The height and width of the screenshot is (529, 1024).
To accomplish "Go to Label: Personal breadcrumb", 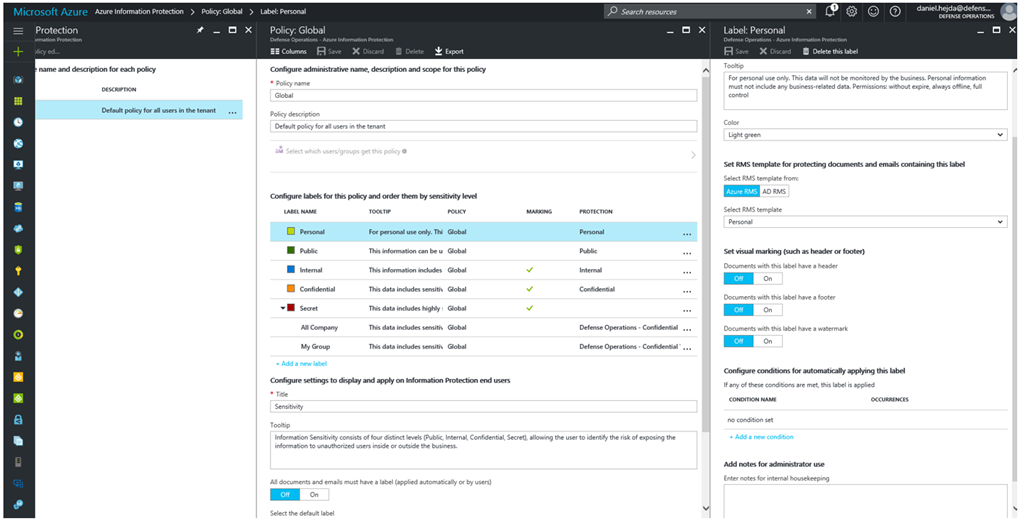I will click(283, 11).
